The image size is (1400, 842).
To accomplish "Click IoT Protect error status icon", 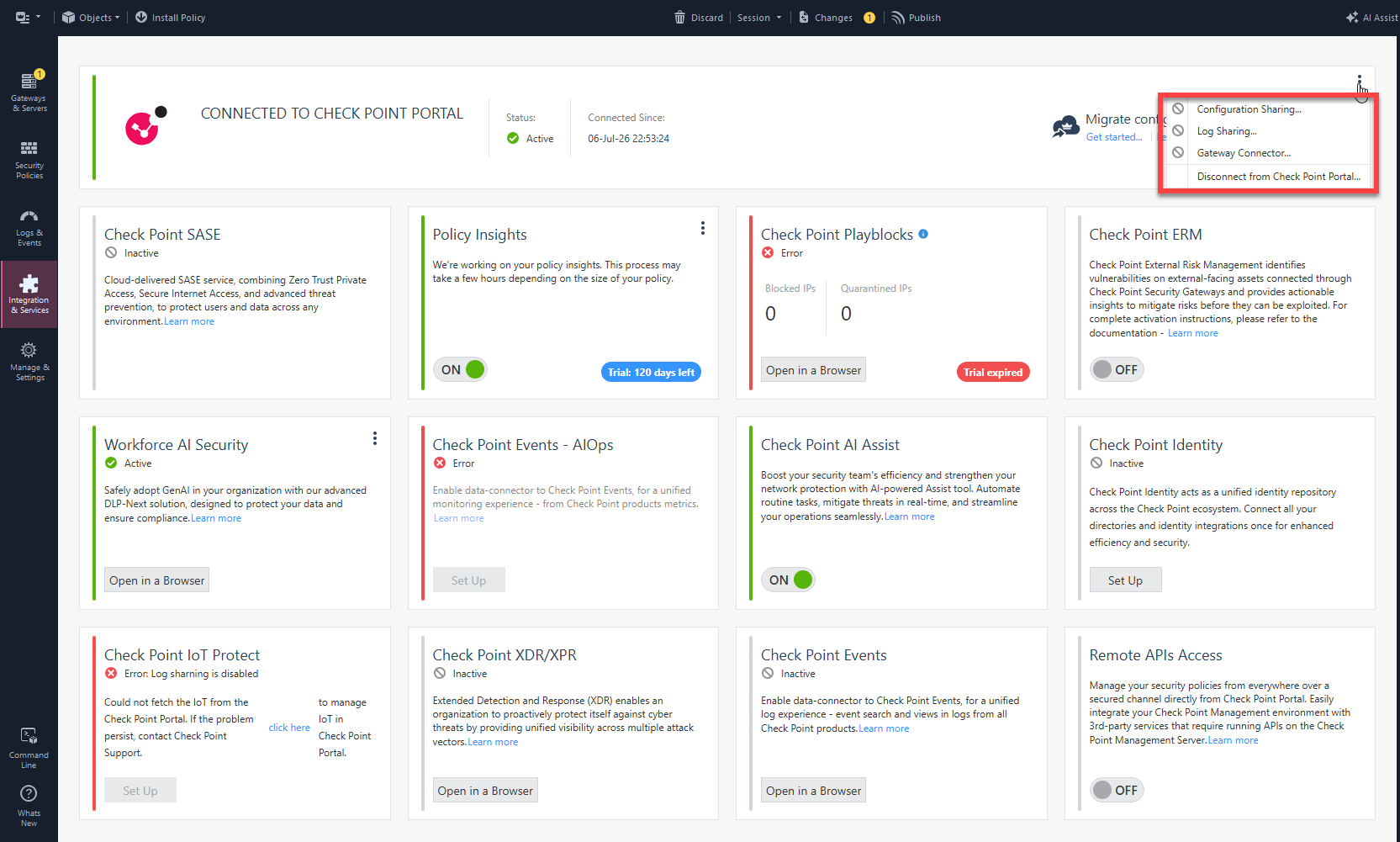I will click(111, 673).
